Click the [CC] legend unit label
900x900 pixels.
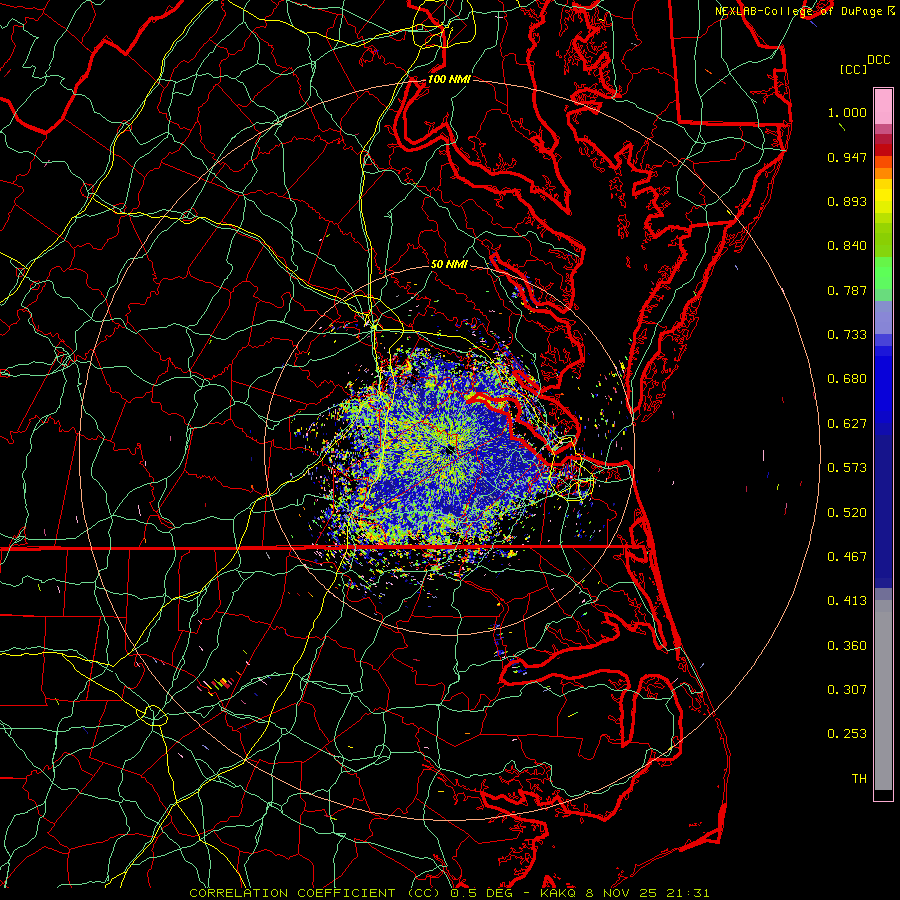pyautogui.click(x=854, y=69)
